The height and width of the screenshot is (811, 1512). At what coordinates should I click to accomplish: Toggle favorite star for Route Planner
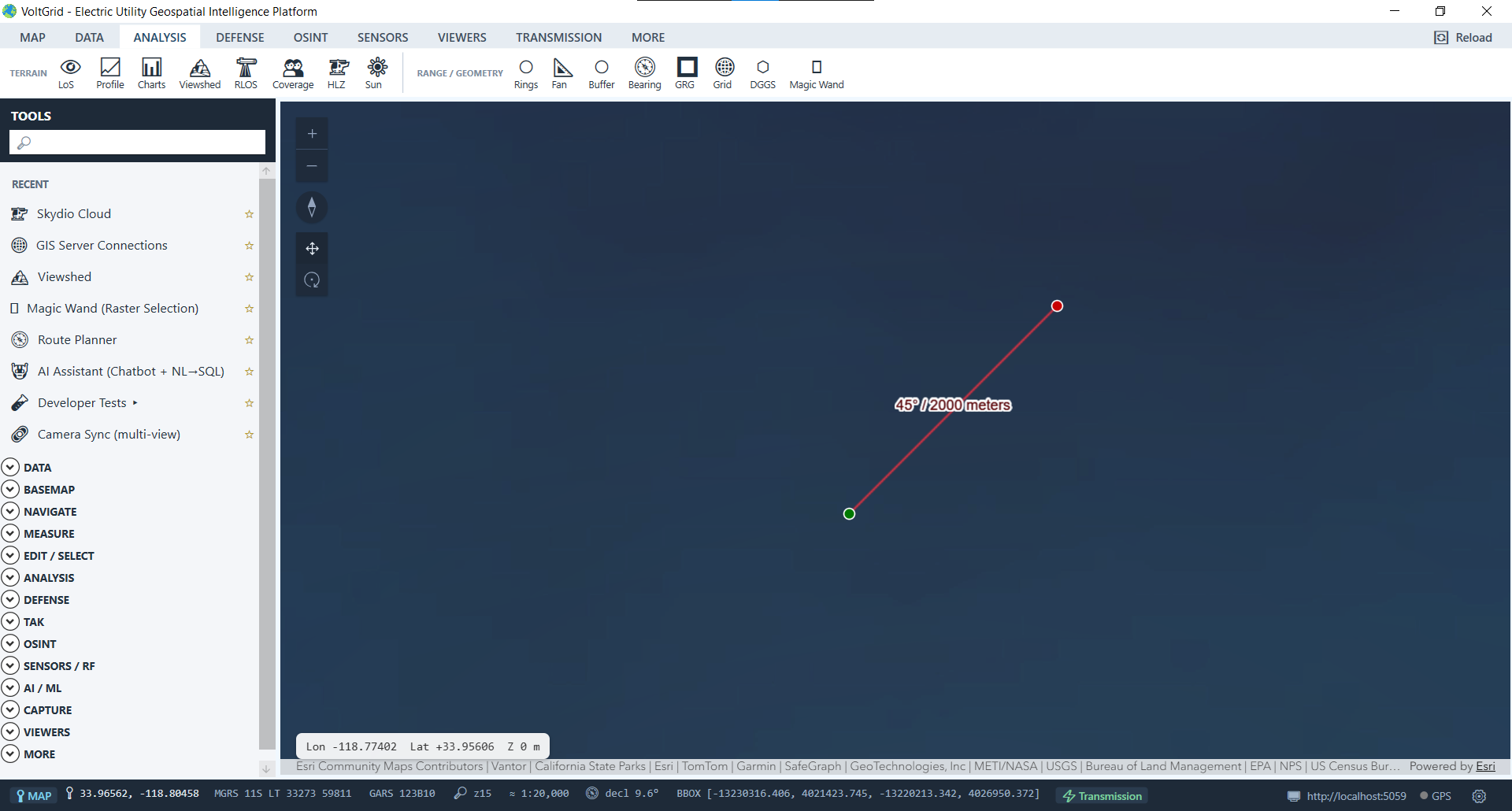pos(250,340)
